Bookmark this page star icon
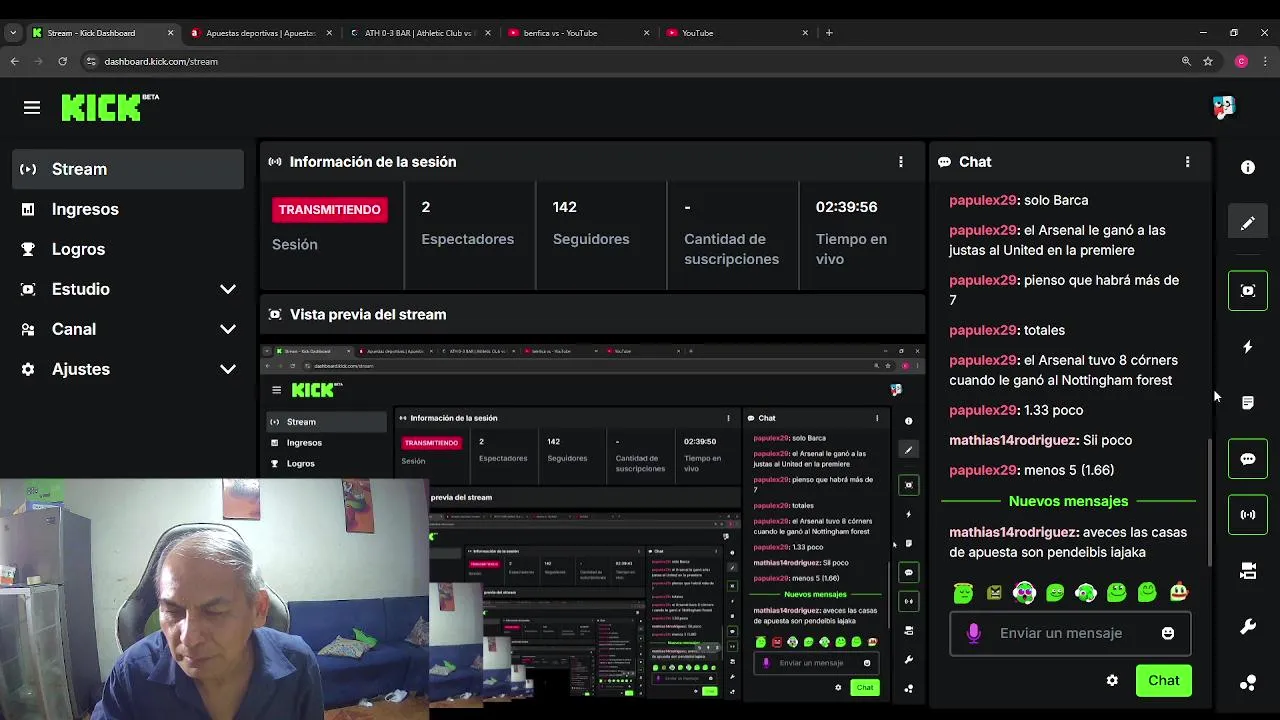The width and height of the screenshot is (1280, 720). pos(1208,61)
